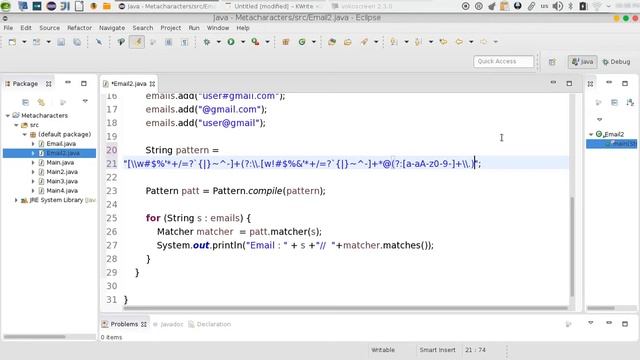This screenshot has width=640, height=360.
Task: Click the Save toolbar icon
Action: point(61,42)
